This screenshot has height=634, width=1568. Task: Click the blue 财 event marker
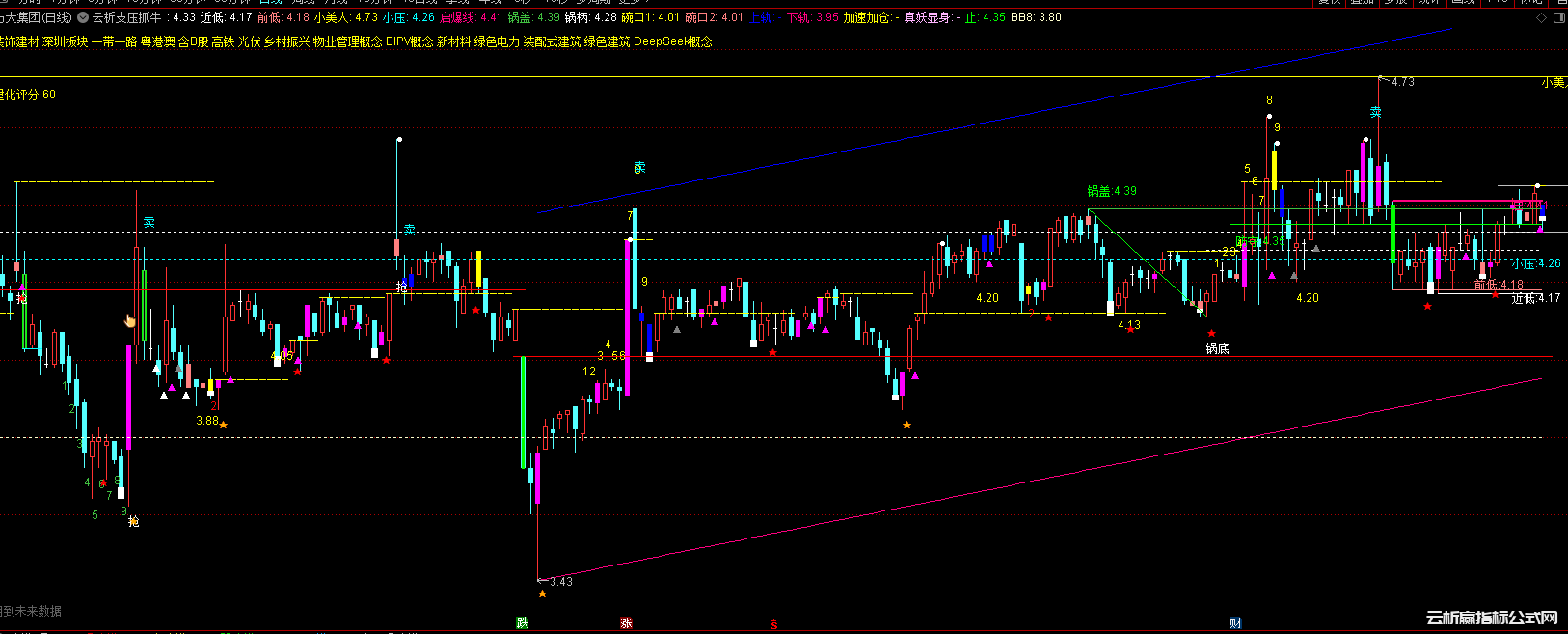click(x=1235, y=623)
